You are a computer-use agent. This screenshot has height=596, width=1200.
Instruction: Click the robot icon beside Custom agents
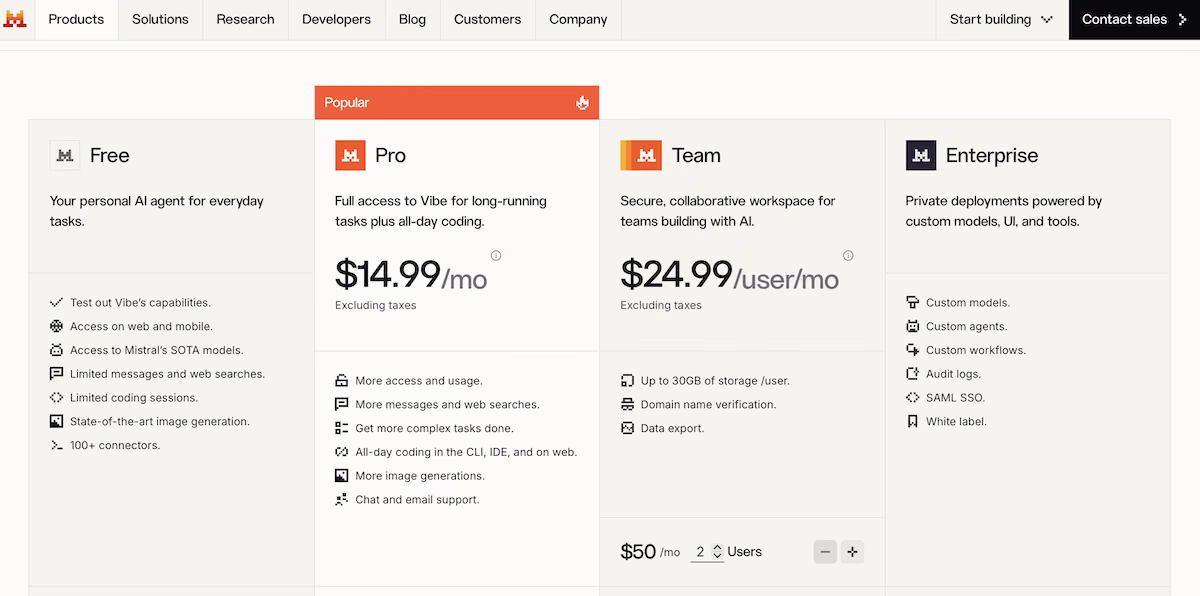pyautogui.click(x=912, y=326)
